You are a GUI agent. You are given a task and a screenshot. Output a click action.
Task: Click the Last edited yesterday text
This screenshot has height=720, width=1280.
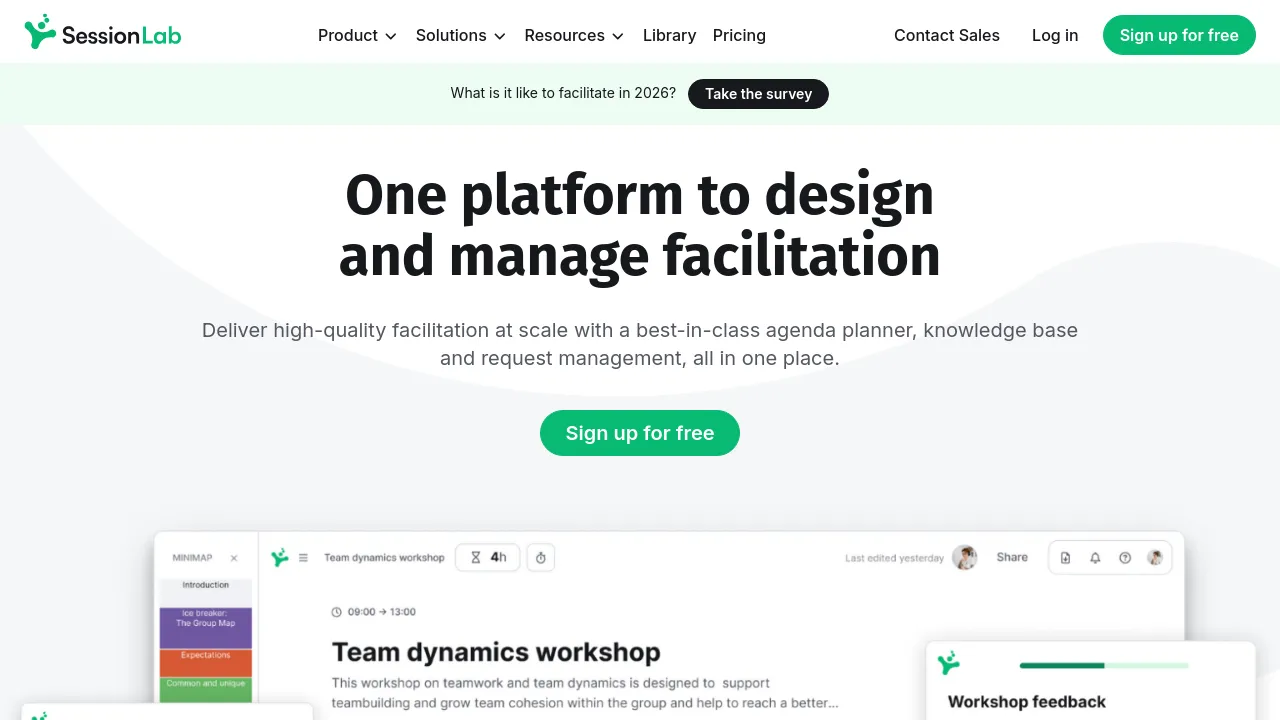[894, 558]
